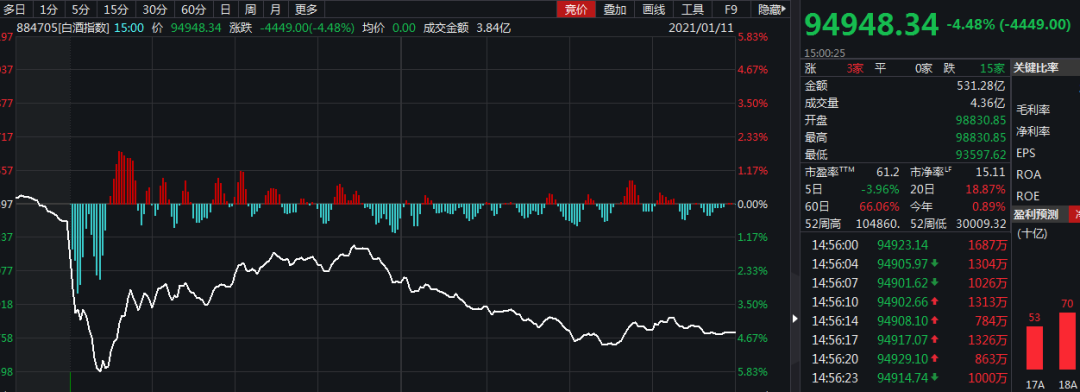Click the red 18A forecast bar
Screen dimensions: 1080x392
tap(1068, 340)
